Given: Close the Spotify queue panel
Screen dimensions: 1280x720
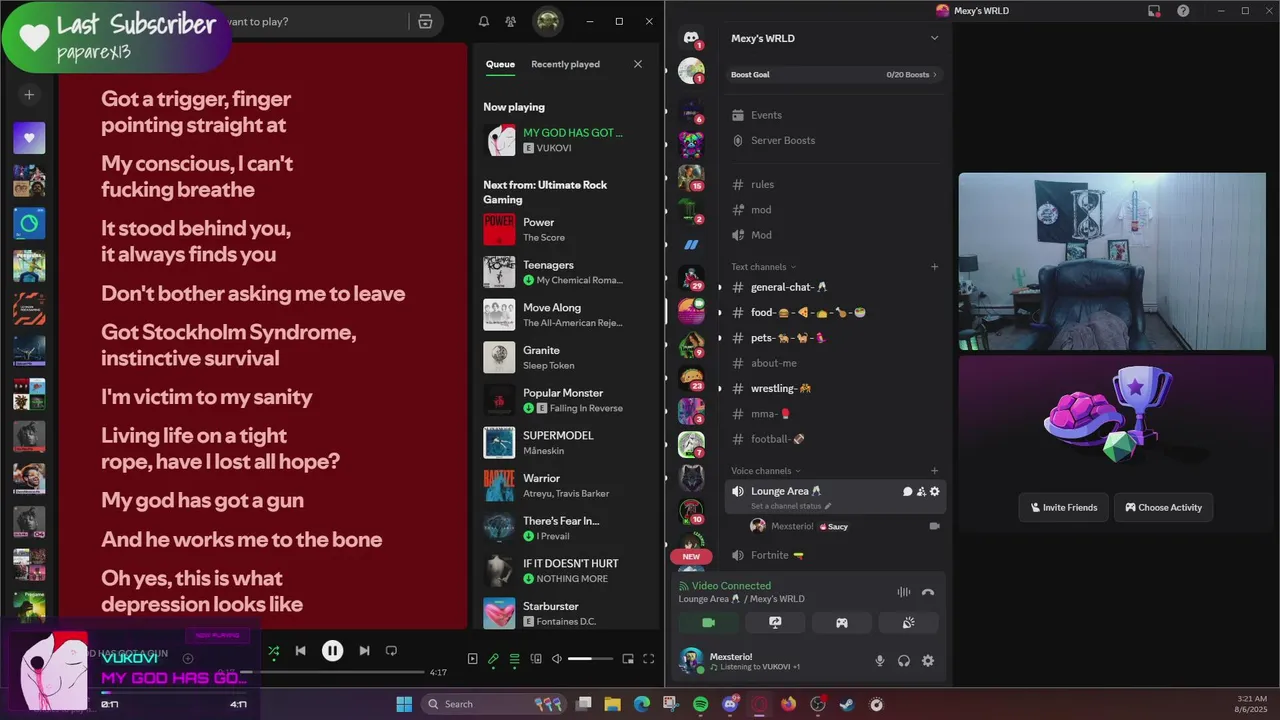Looking at the screenshot, I should click(638, 64).
